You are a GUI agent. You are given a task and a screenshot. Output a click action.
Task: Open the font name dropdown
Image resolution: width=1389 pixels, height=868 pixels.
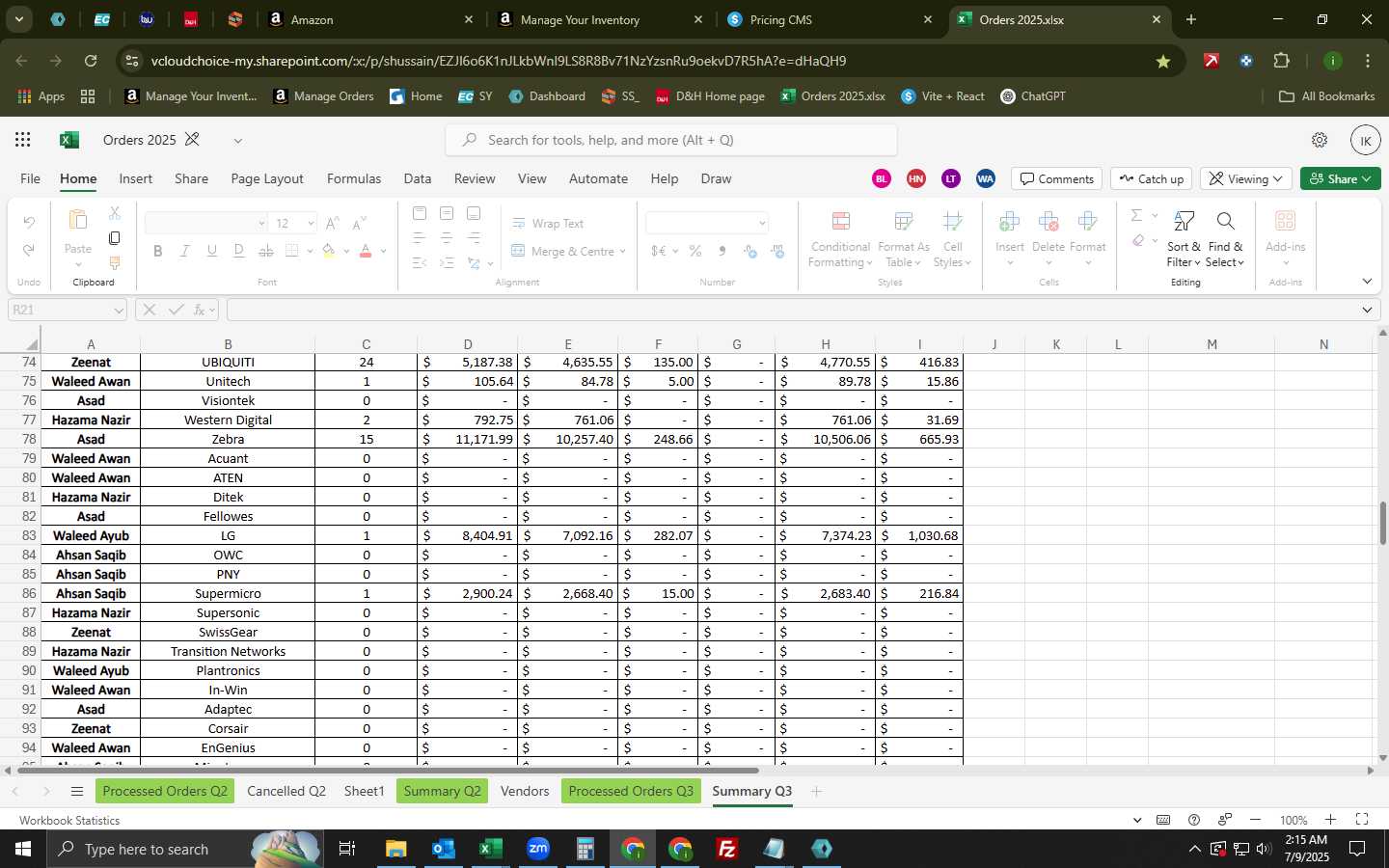click(261, 223)
